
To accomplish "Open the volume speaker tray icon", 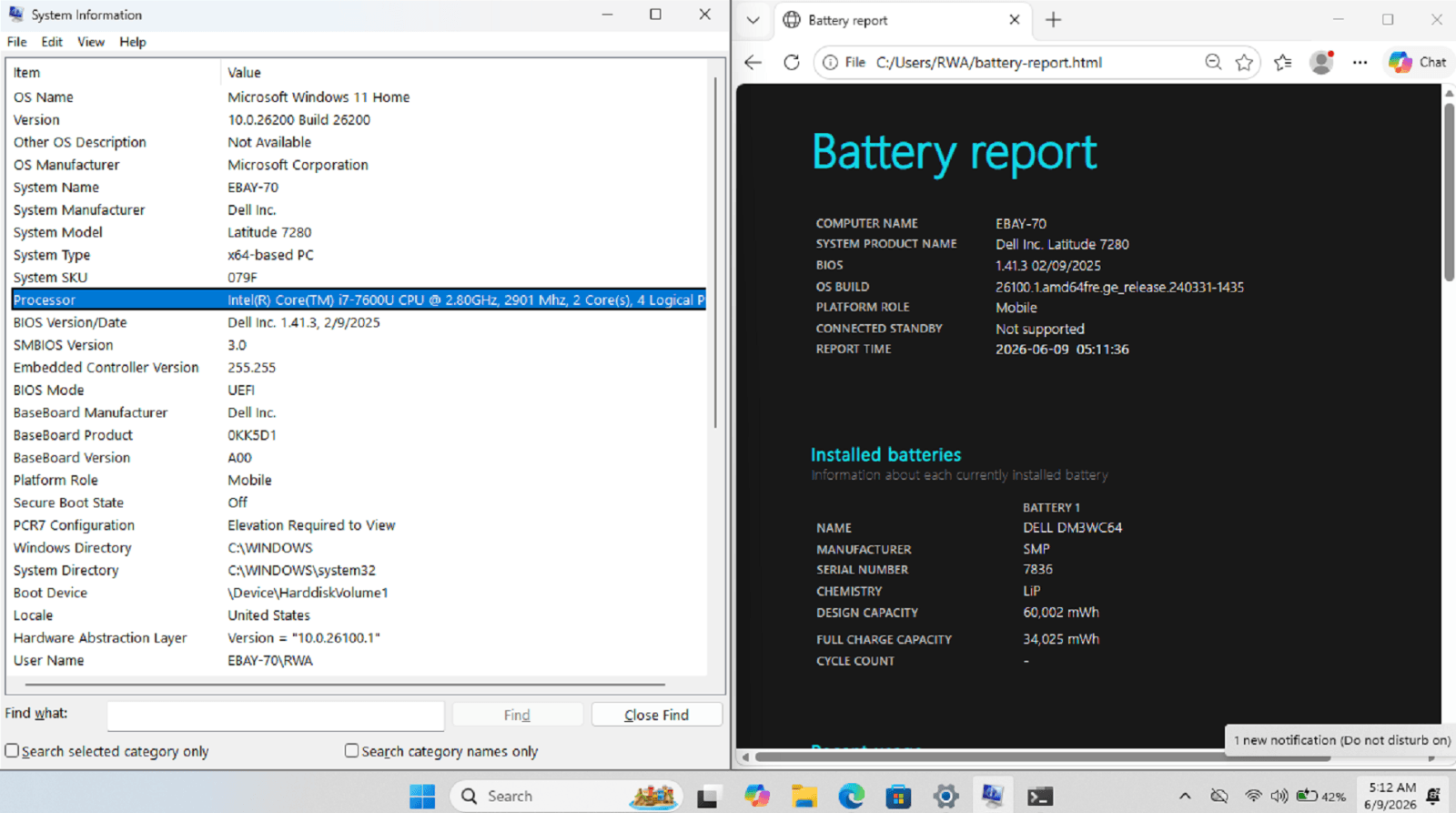I will pyautogui.click(x=1279, y=796).
